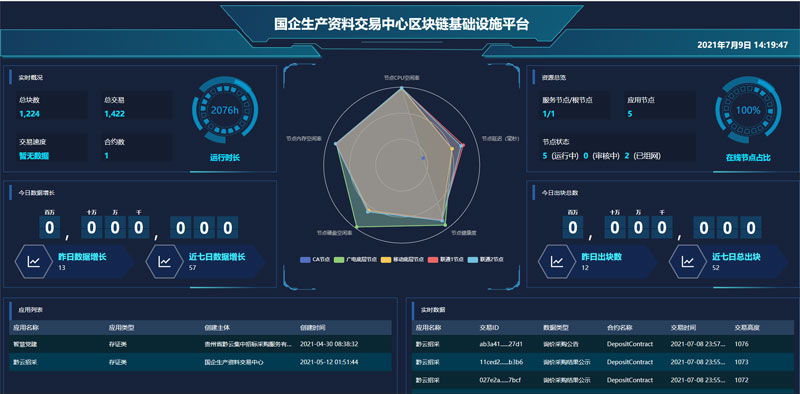800x394 pixels.
Task: Click the 昨日数据增长 chart icon
Action: [34, 262]
